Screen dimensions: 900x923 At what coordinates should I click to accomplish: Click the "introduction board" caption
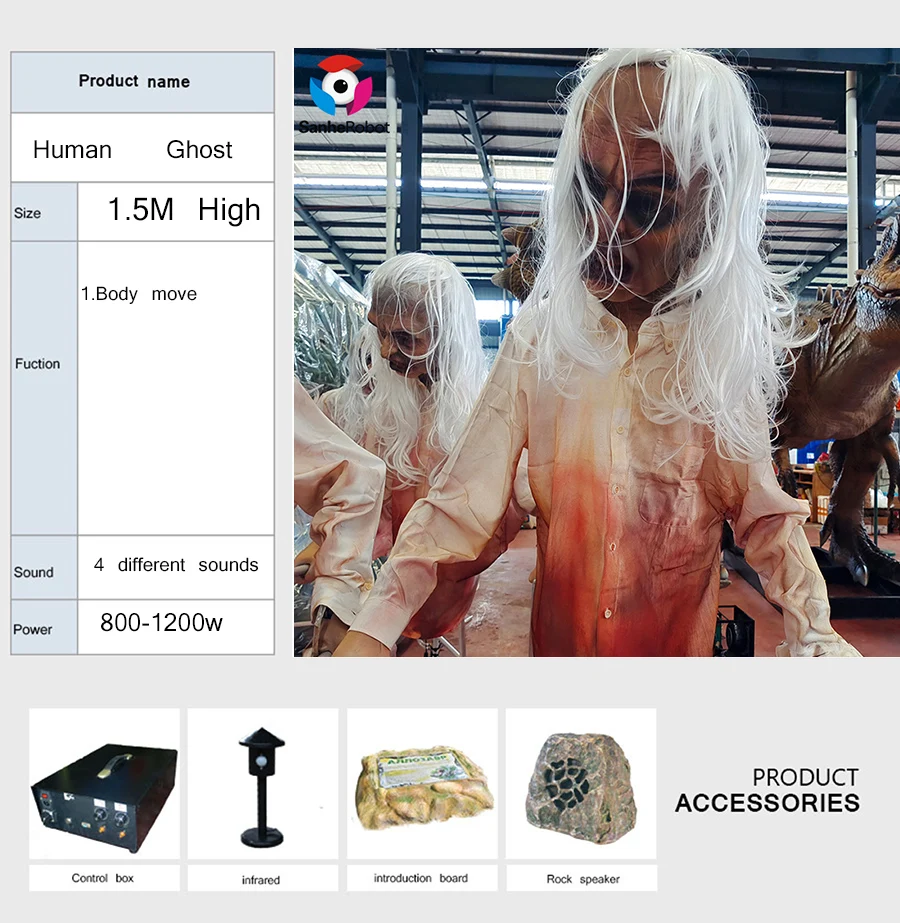click(x=421, y=878)
